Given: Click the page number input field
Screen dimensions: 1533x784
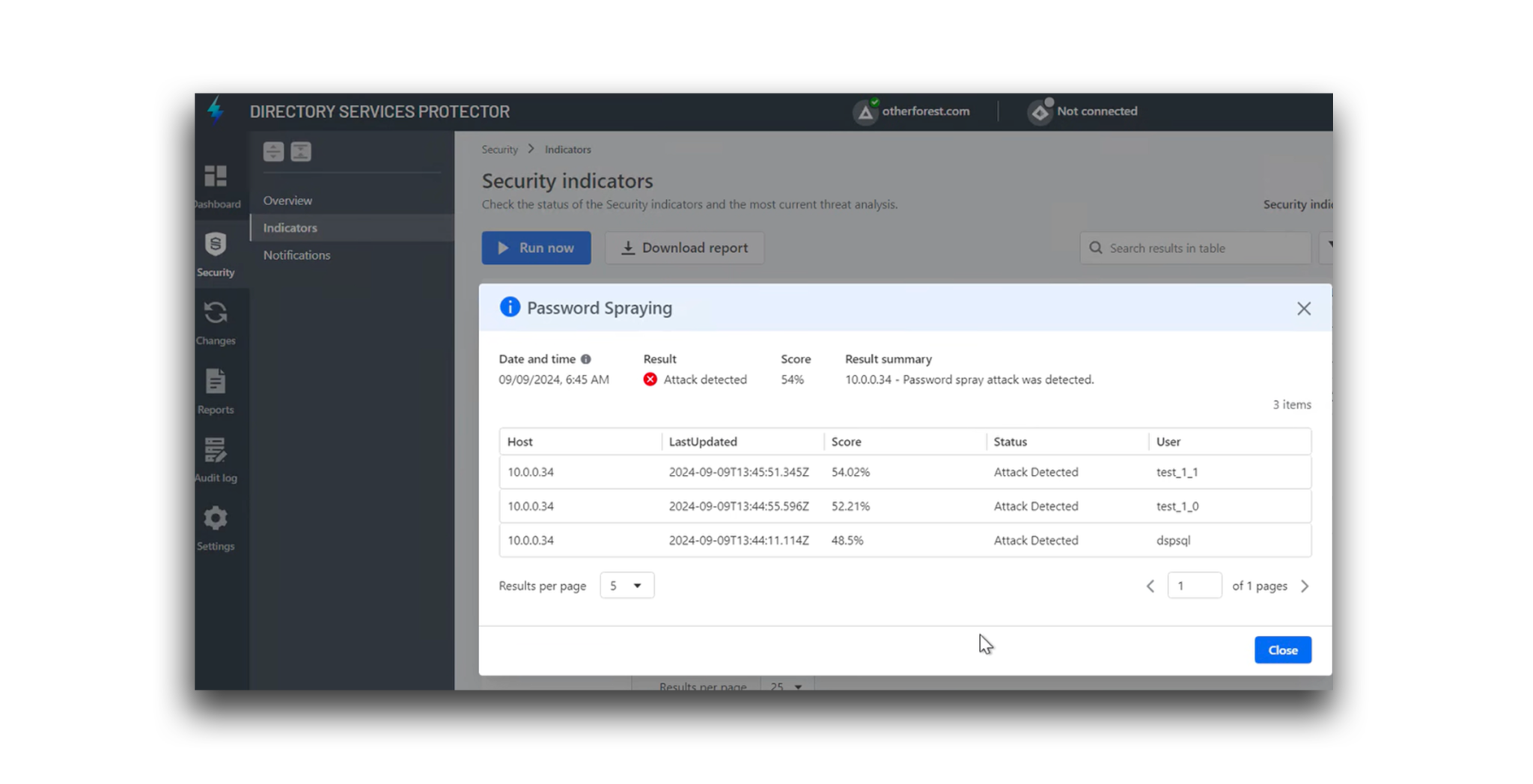Looking at the screenshot, I should point(1195,585).
